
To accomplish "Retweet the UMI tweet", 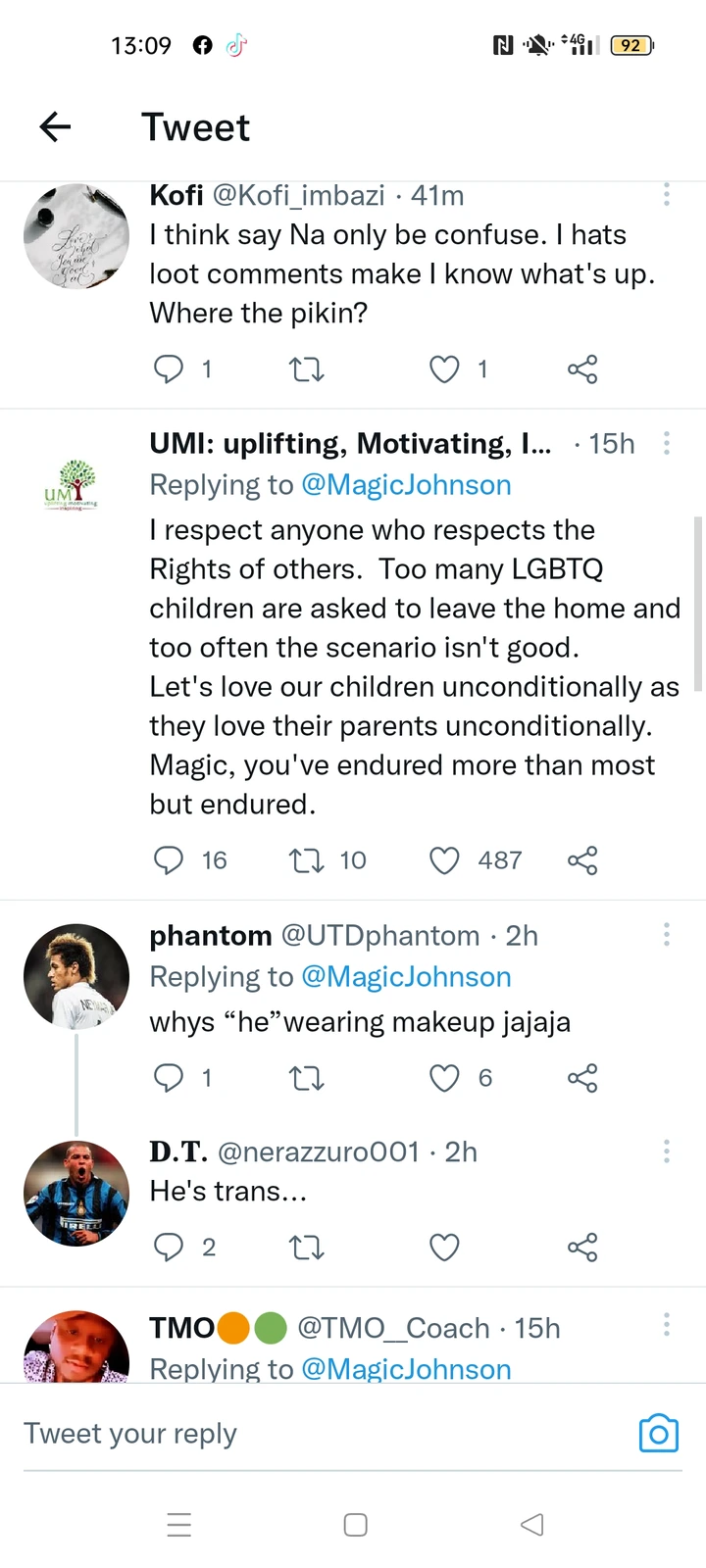I will click(306, 860).
